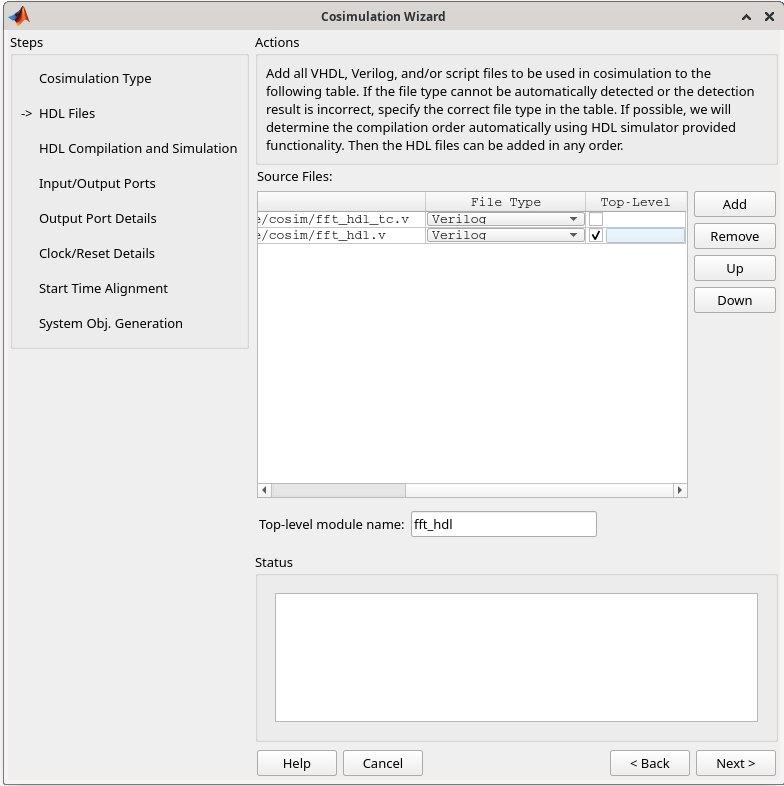The width and height of the screenshot is (784, 786).
Task: Open Help for the wizard
Action: point(296,763)
